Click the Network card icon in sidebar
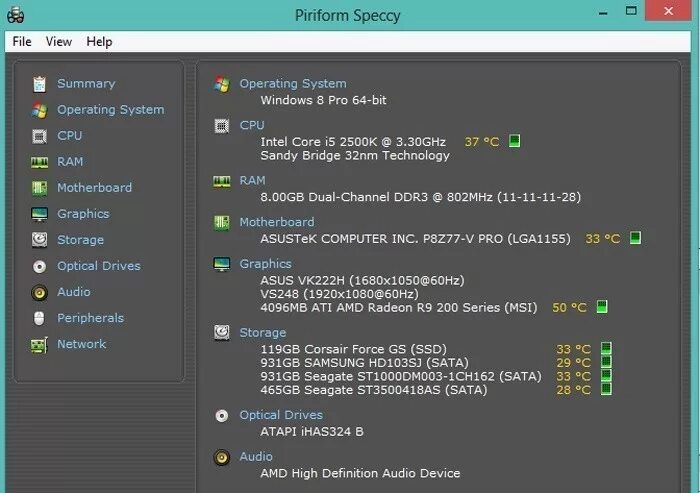 [39, 345]
